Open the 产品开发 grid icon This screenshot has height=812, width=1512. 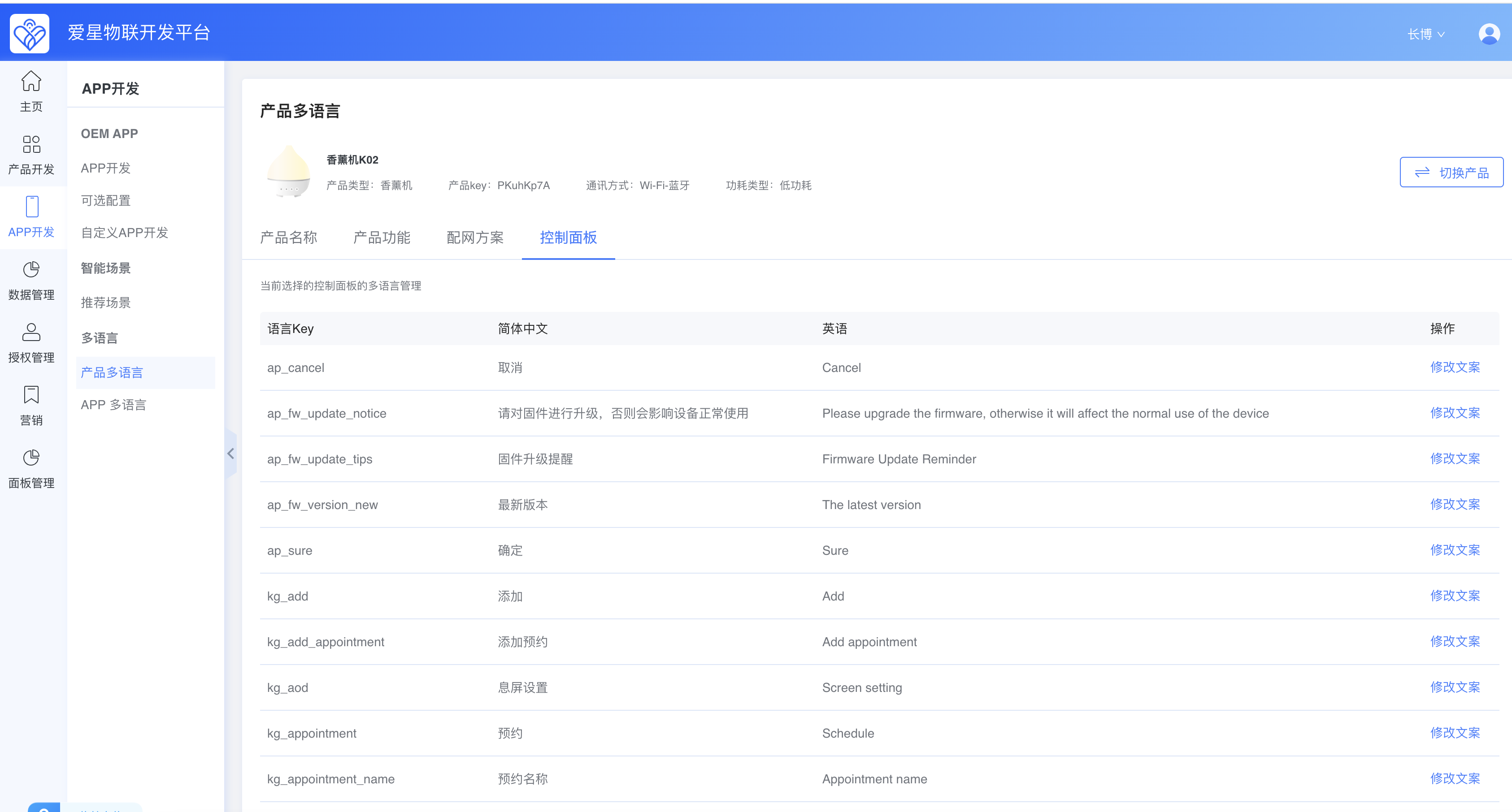[x=31, y=144]
